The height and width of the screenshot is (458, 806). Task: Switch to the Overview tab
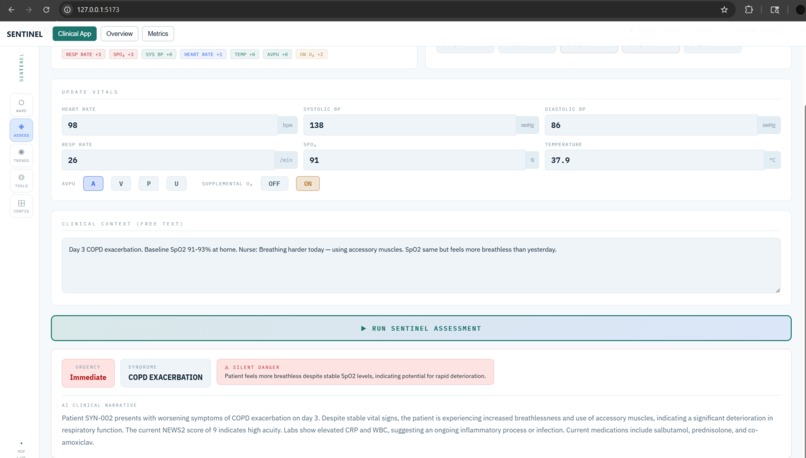(x=119, y=33)
